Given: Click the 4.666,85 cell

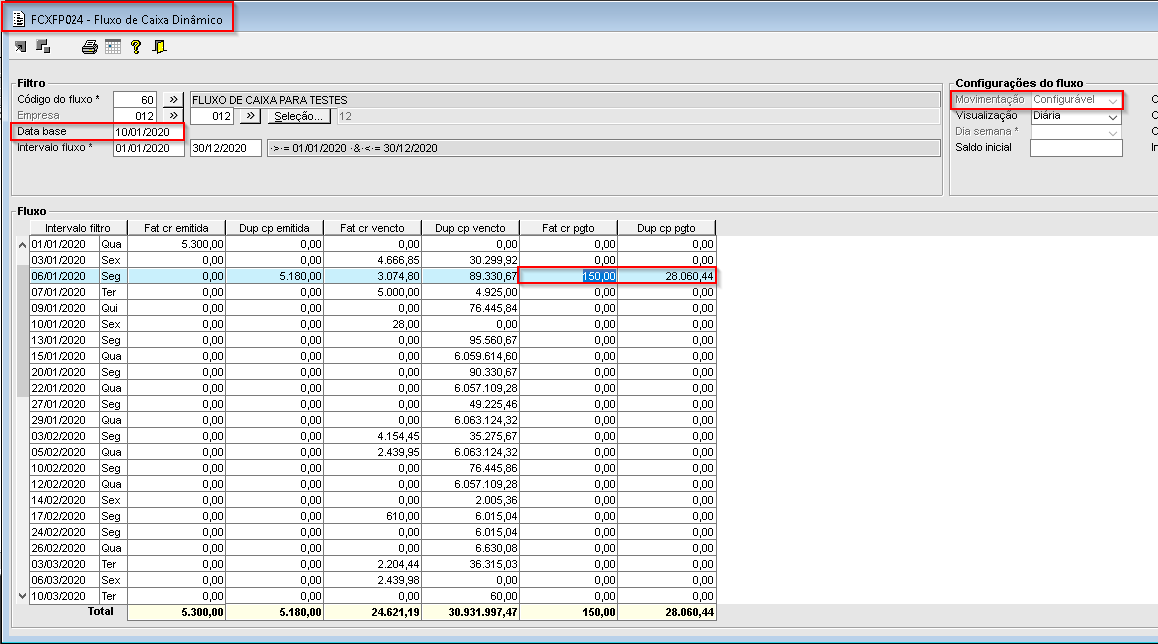Looking at the screenshot, I should point(373,260).
